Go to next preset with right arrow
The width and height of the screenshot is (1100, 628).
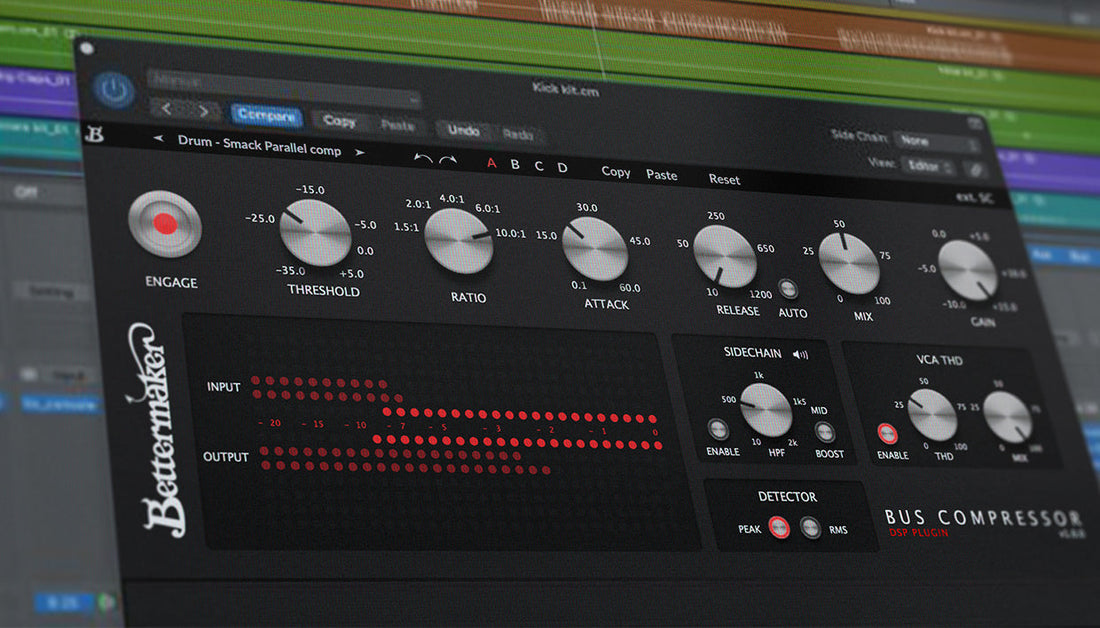(360, 152)
